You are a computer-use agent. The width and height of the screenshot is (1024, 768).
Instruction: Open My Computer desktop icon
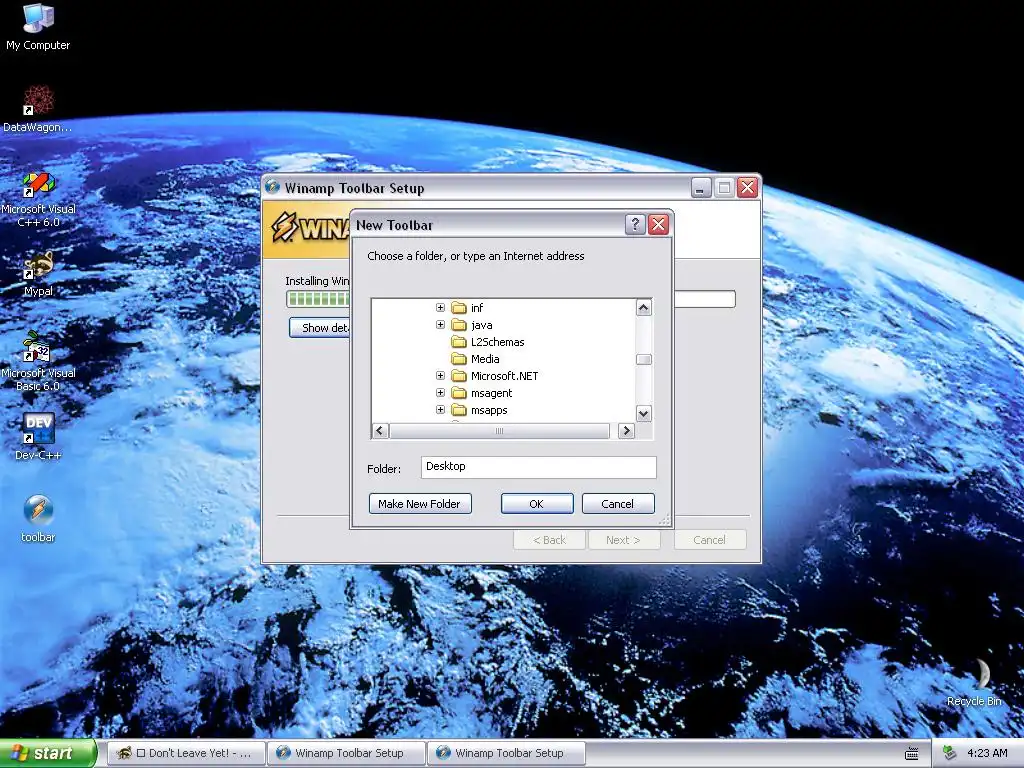click(38, 26)
